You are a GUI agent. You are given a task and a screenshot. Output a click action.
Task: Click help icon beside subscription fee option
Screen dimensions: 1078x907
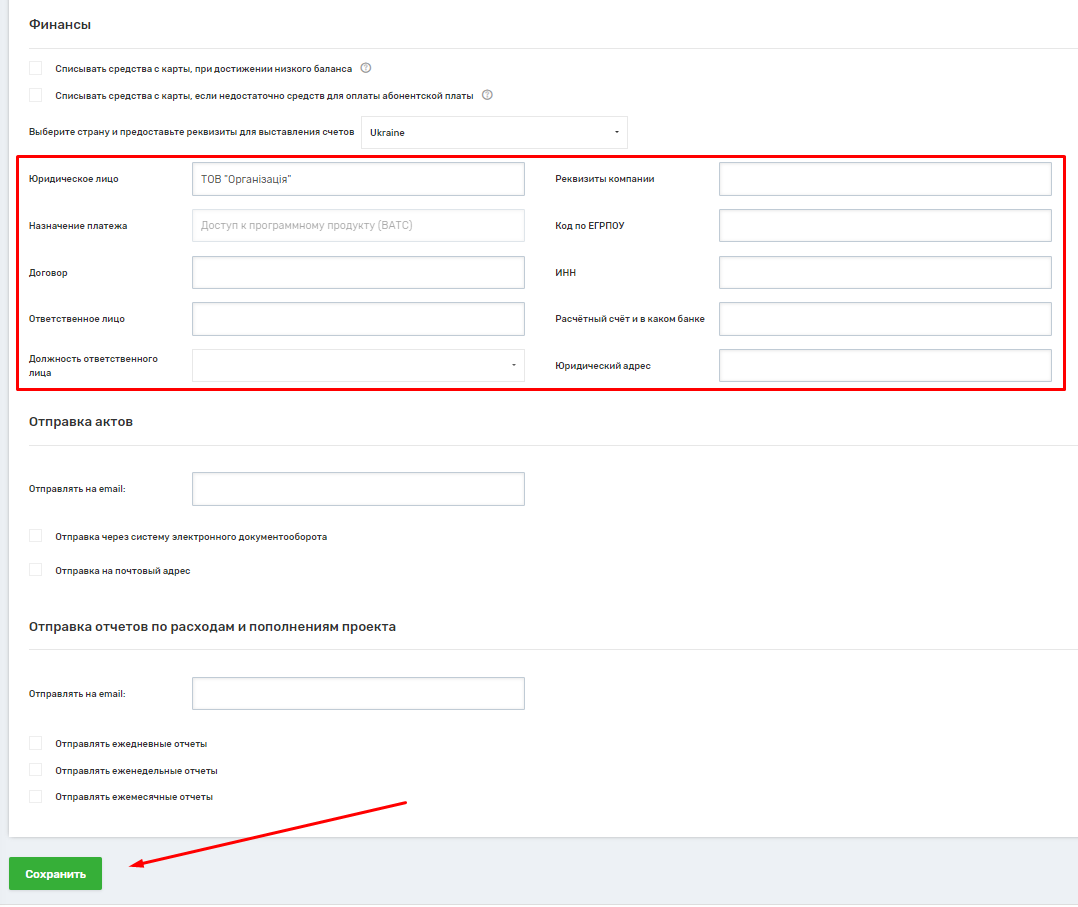(x=487, y=95)
